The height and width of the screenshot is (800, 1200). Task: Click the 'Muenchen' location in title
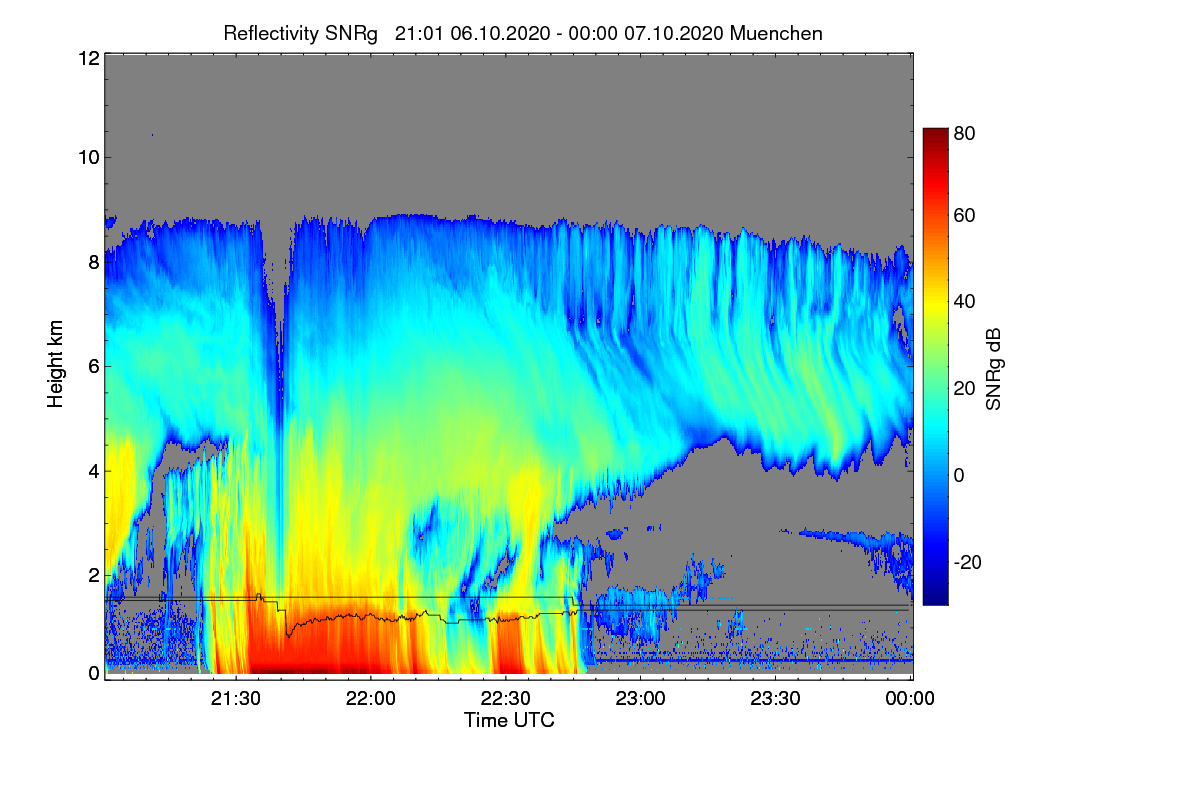776,33
